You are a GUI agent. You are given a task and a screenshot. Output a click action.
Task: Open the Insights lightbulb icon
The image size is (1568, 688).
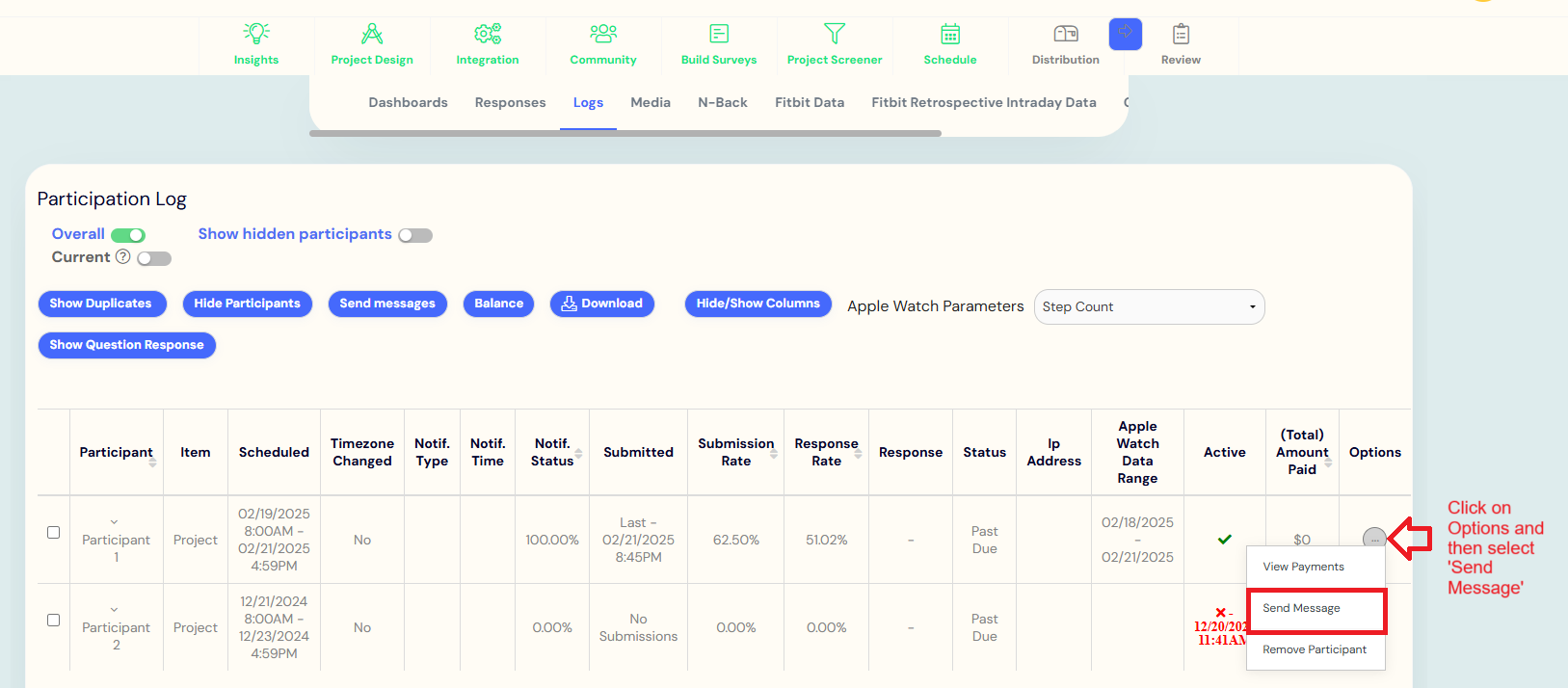coord(256,34)
